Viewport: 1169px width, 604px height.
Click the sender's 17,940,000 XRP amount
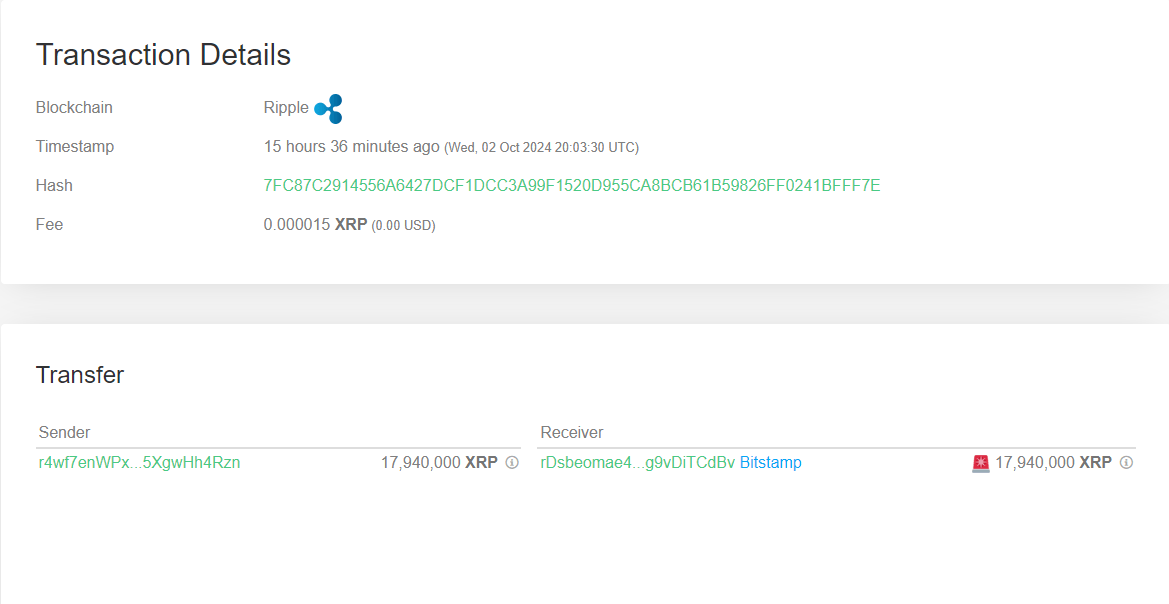coord(438,463)
